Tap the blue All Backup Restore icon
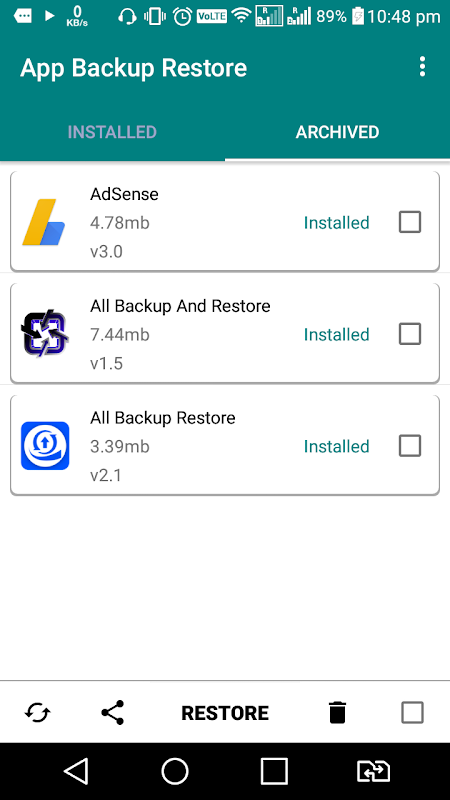 pyautogui.click(x=45, y=445)
